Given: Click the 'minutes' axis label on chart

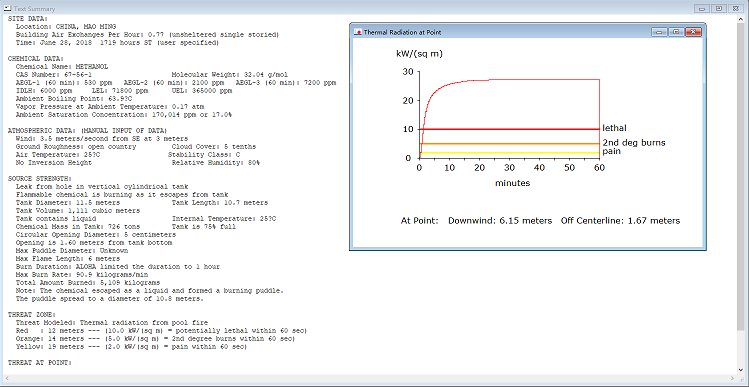Looking at the screenshot, I should [512, 183].
